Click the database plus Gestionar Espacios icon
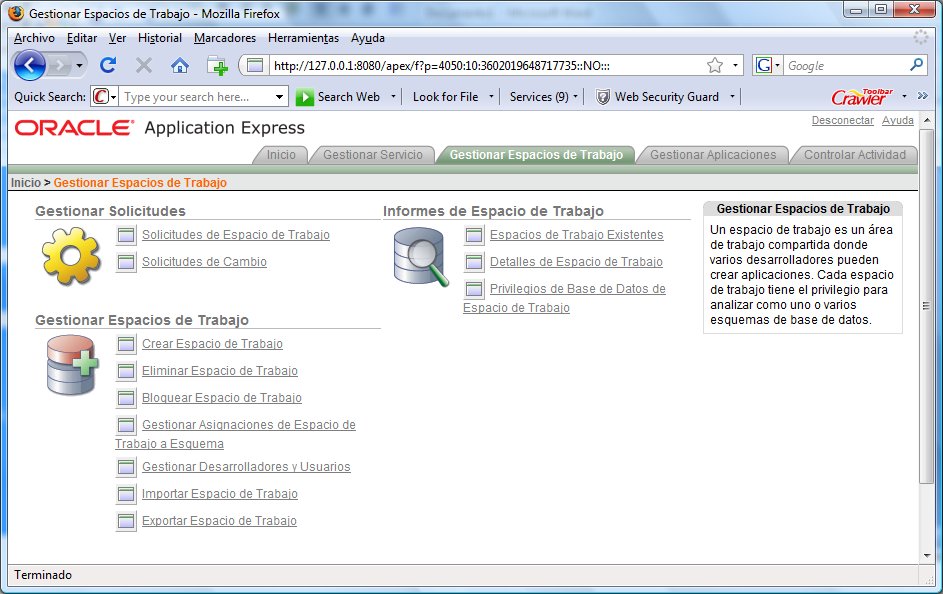The image size is (943, 594). pyautogui.click(x=72, y=365)
